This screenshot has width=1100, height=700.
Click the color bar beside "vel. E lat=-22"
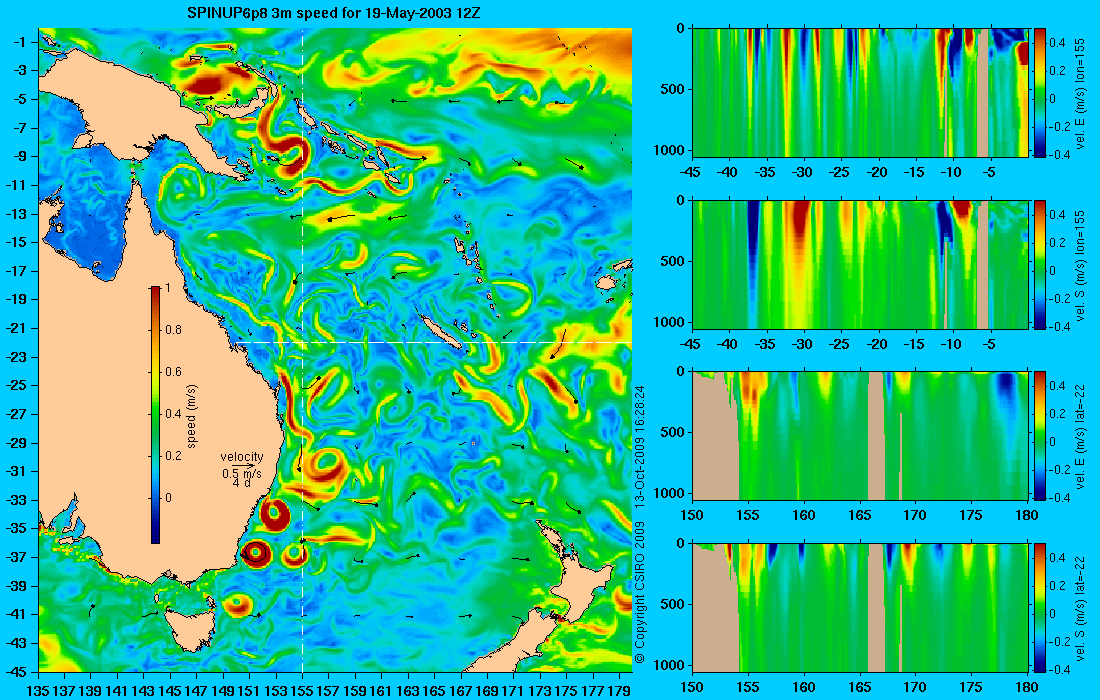coord(1040,436)
